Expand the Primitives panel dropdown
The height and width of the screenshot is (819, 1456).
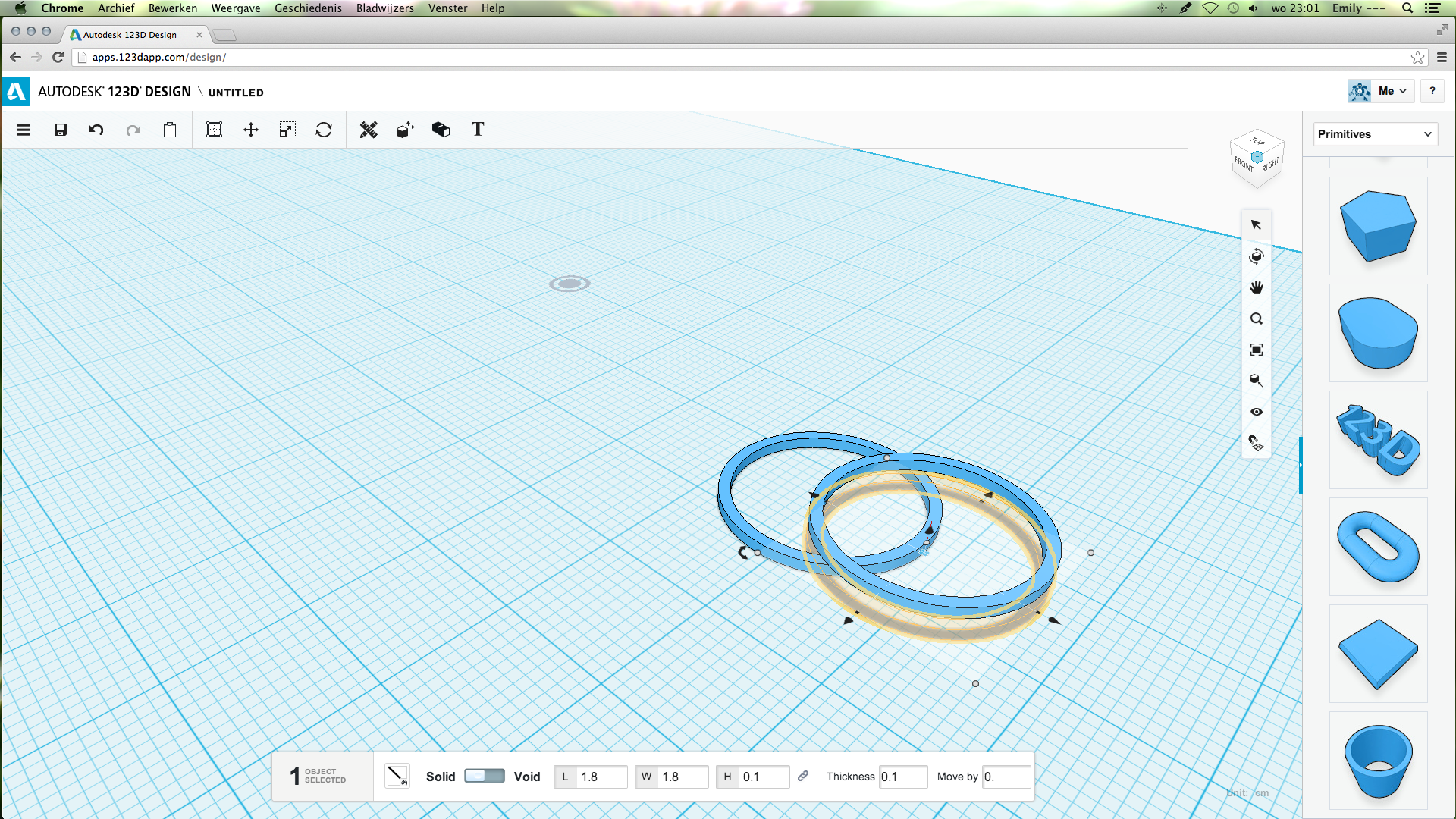tap(1429, 133)
